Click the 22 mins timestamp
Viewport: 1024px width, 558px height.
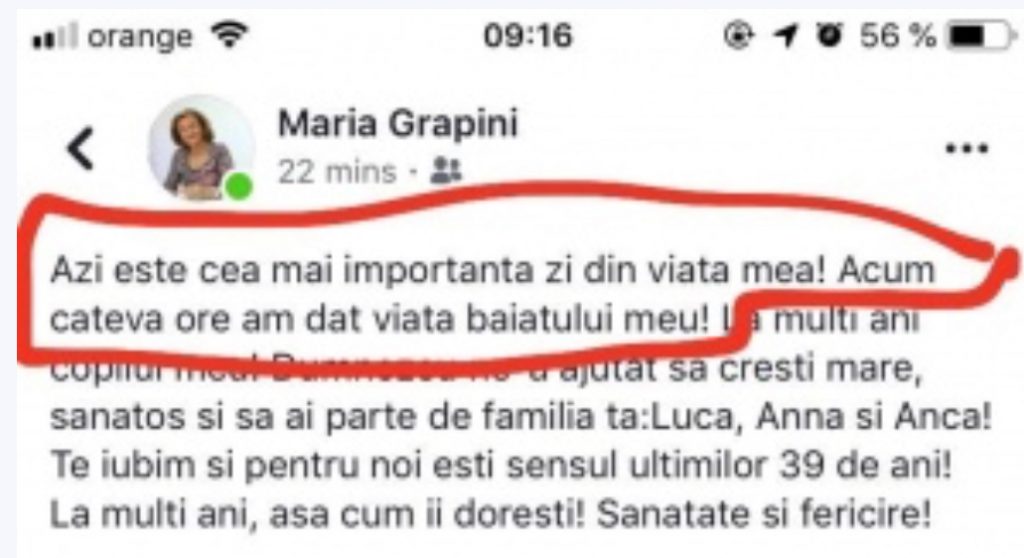point(337,172)
